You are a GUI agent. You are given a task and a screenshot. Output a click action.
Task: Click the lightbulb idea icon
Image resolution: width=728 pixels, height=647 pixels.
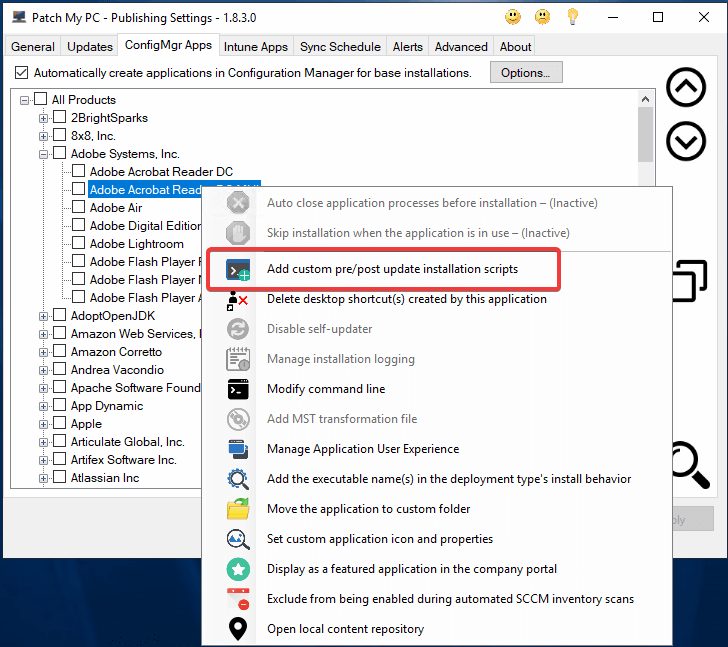tap(572, 17)
